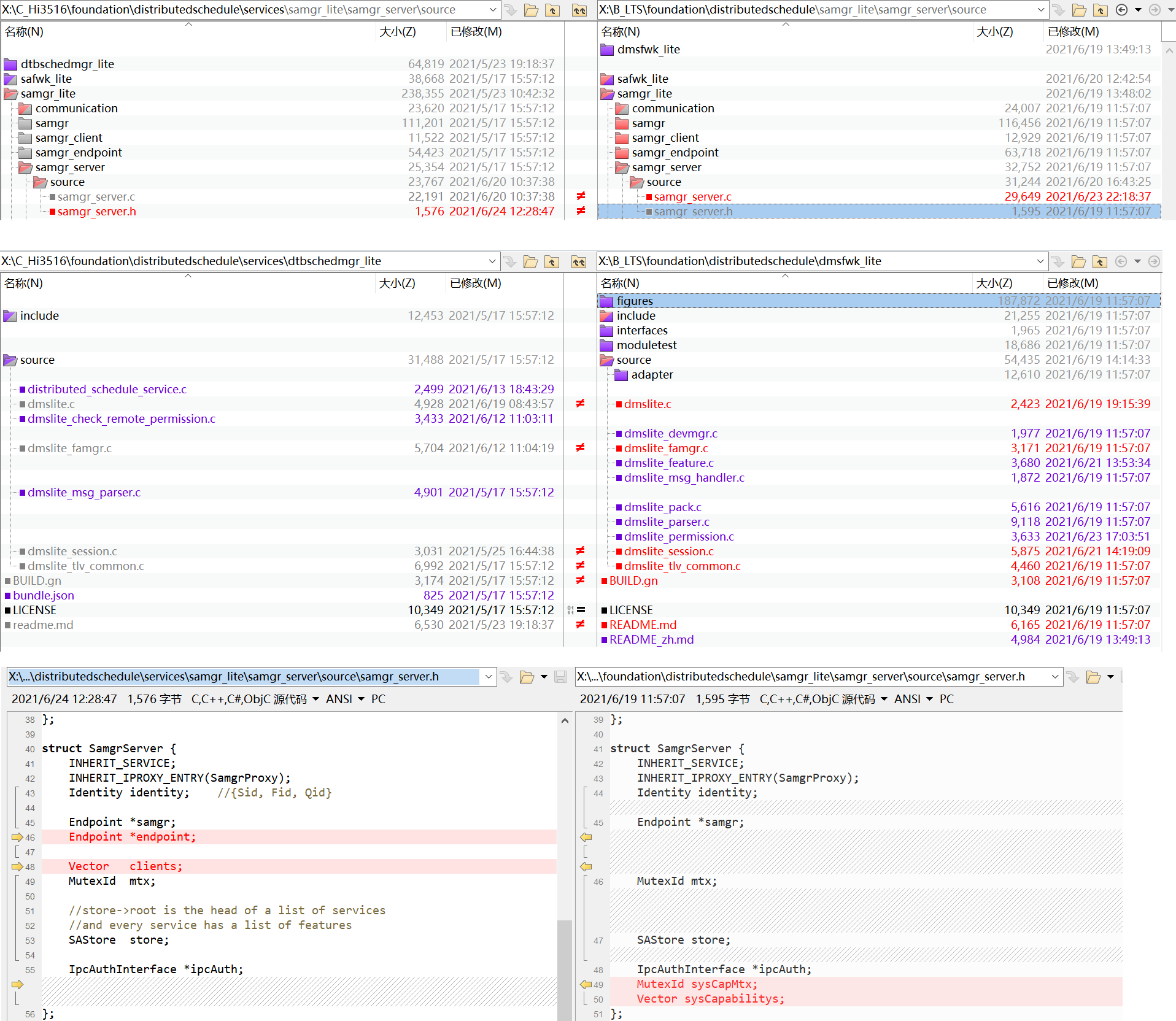Click not-equal marker on dmslite.c row
The height and width of the screenshot is (1021, 1176).
[580, 404]
